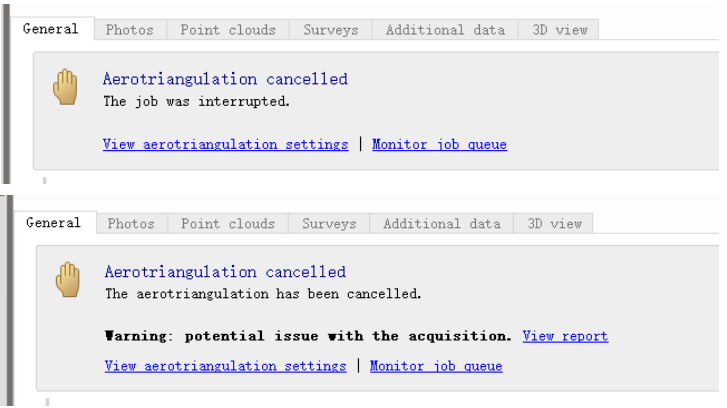Select the General tab in the lower panel
Viewport: 727px width, 408px height.
[53, 223]
